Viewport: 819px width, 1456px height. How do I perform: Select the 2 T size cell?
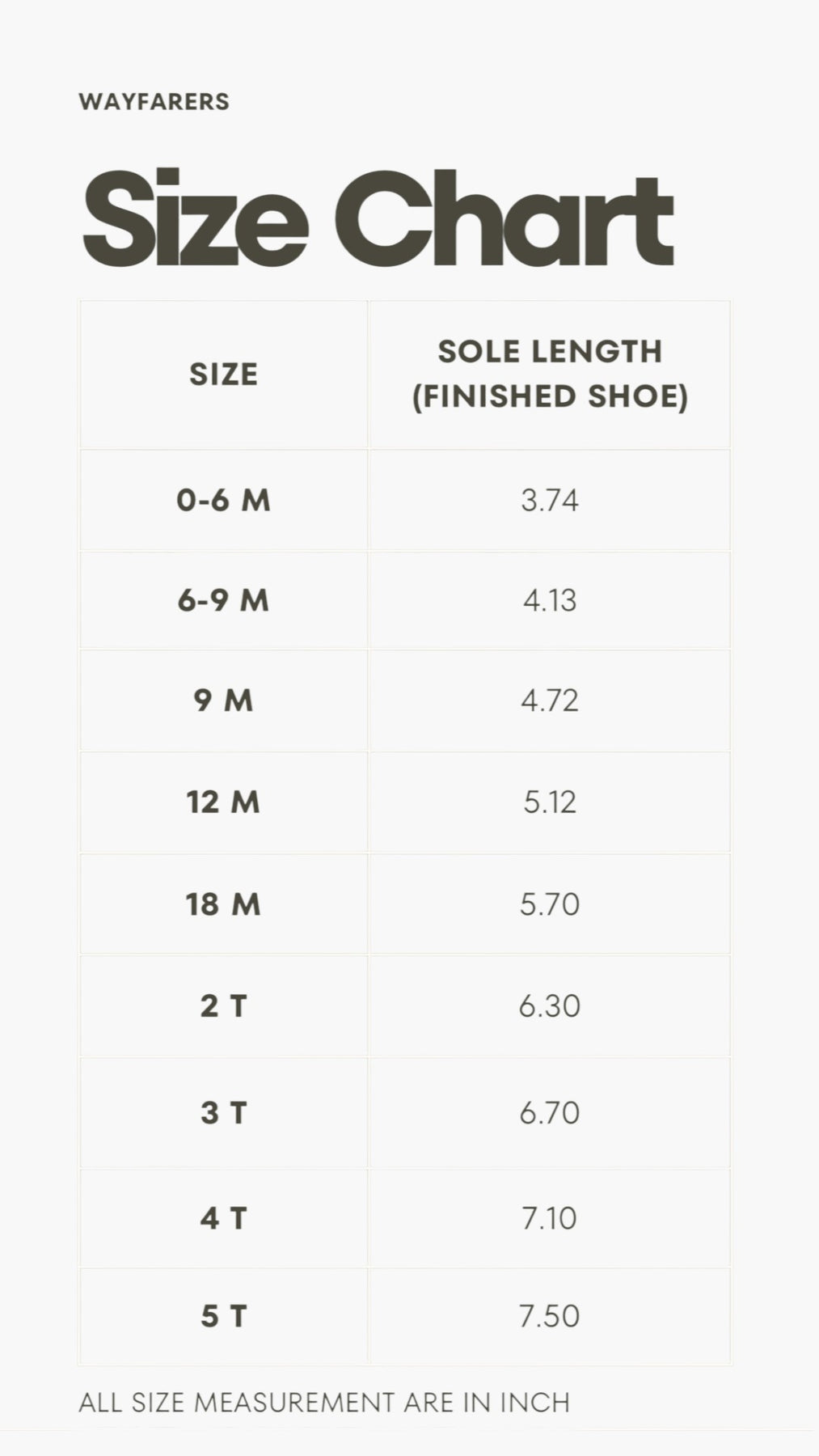[x=224, y=1005]
